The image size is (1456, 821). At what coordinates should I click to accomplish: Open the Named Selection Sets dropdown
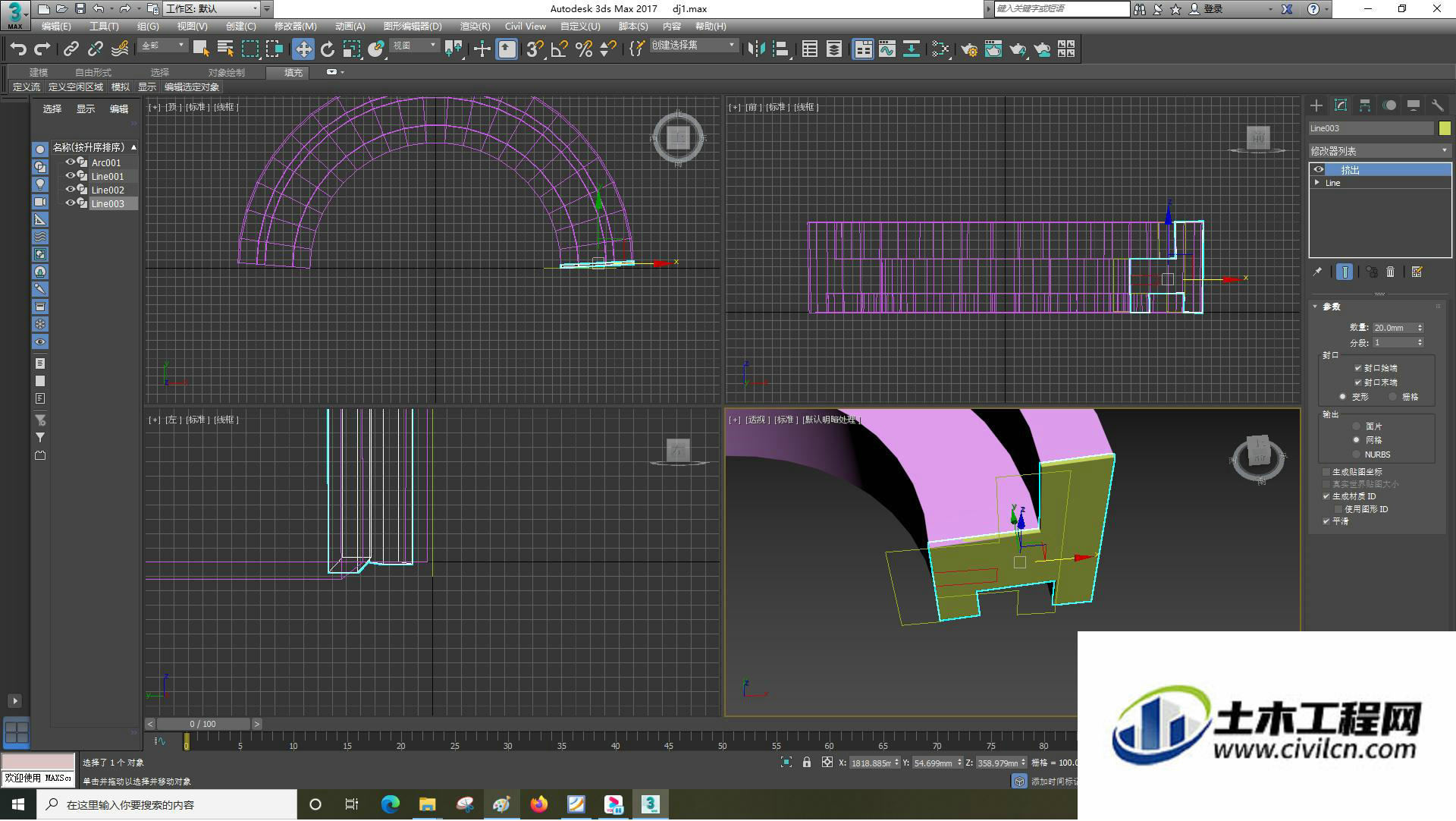[694, 46]
